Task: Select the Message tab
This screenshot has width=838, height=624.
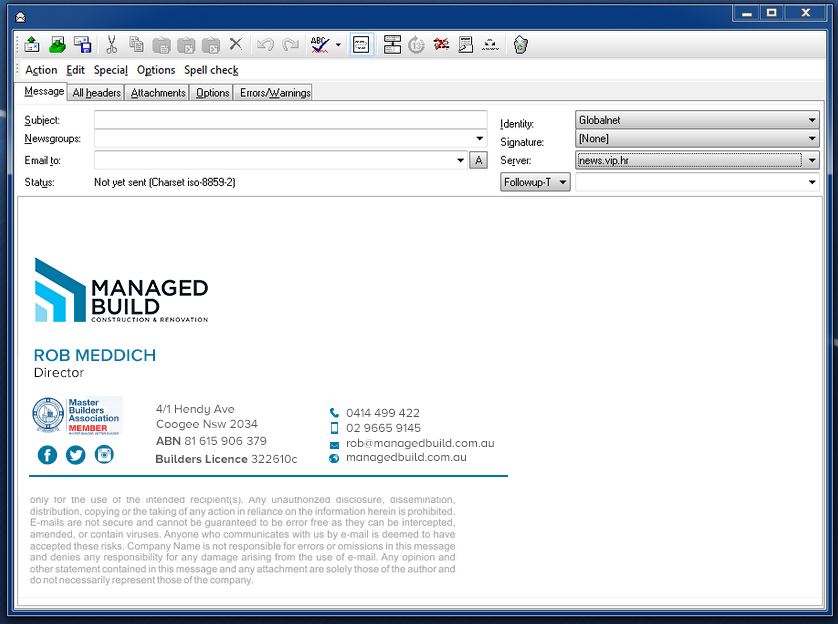Action: (x=44, y=91)
